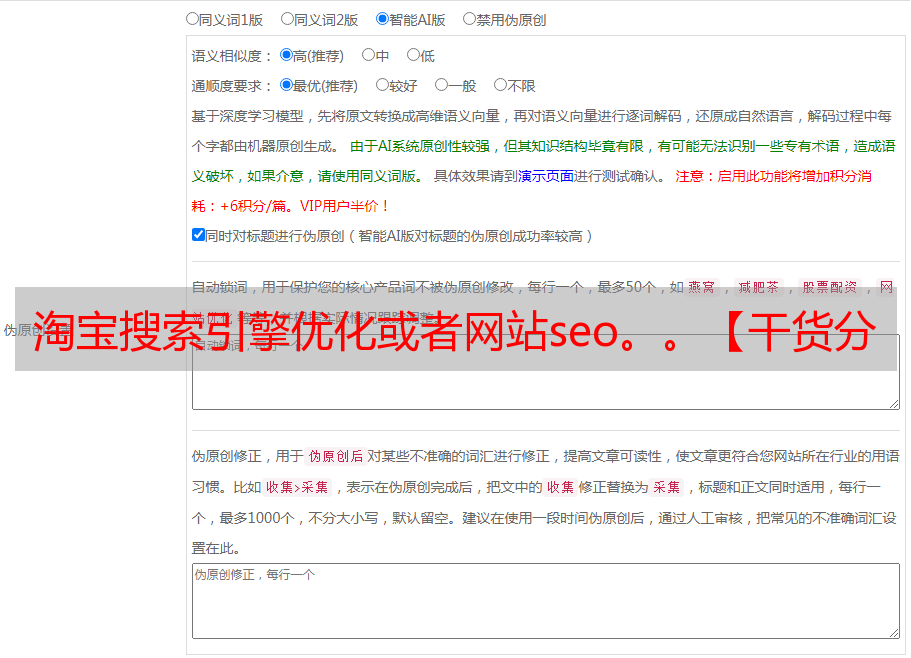911x658 pixels.
Task: Click the 伪原创修正 text area
Action: (x=546, y=601)
